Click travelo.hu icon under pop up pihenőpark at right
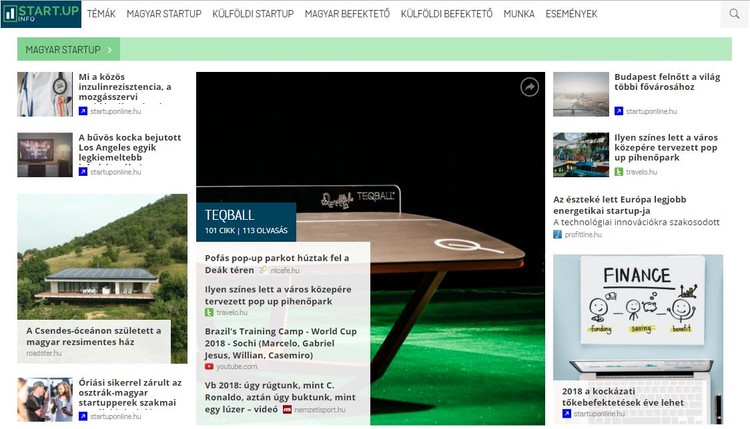 coord(618,172)
